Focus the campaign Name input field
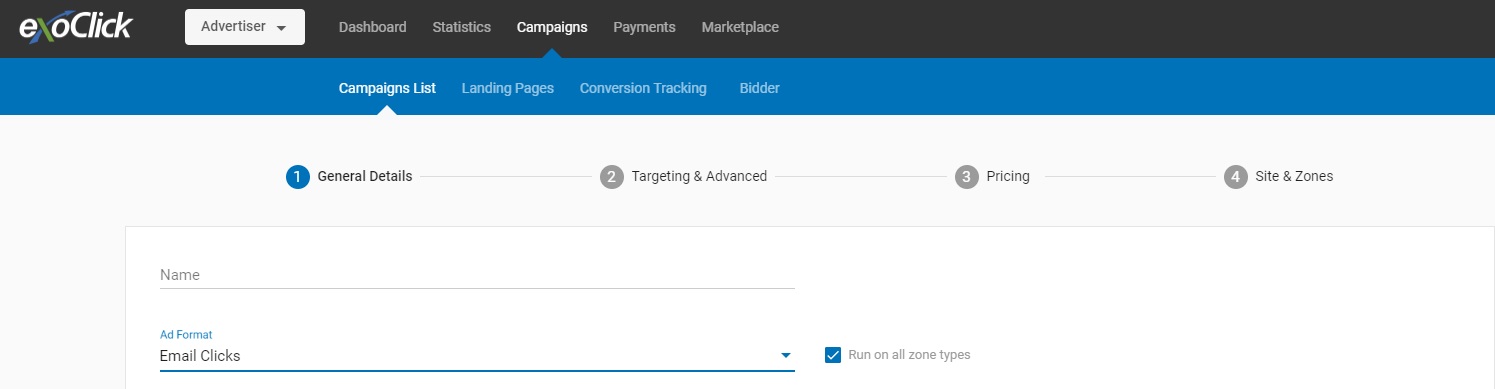The width and height of the screenshot is (1495, 389). [477, 275]
